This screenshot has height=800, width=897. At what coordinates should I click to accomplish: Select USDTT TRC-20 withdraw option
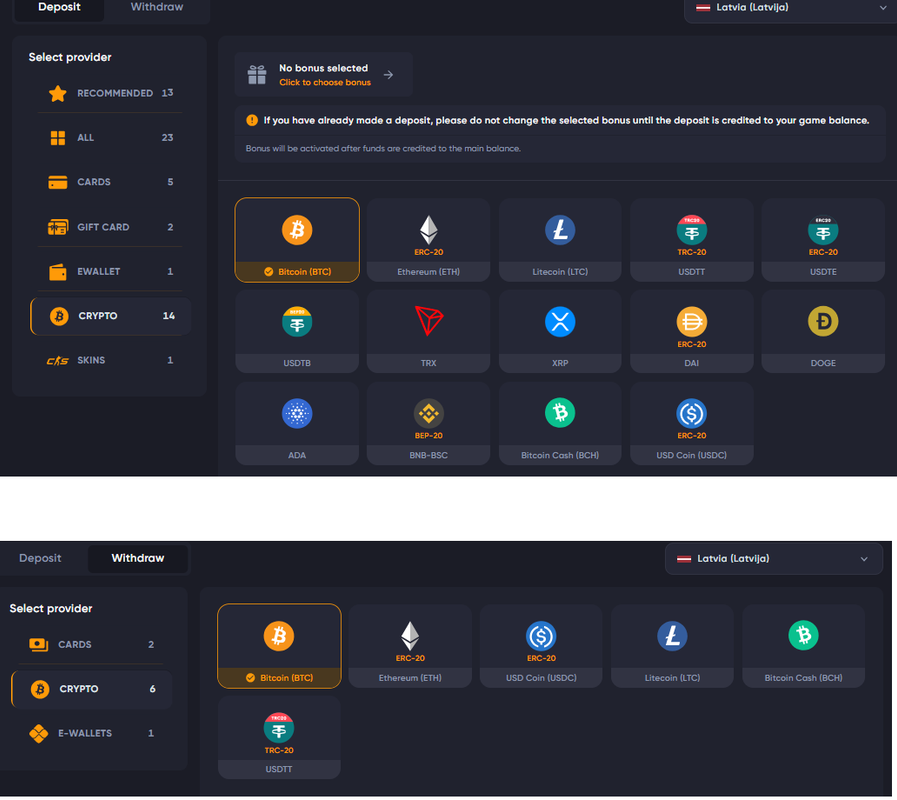pos(279,738)
